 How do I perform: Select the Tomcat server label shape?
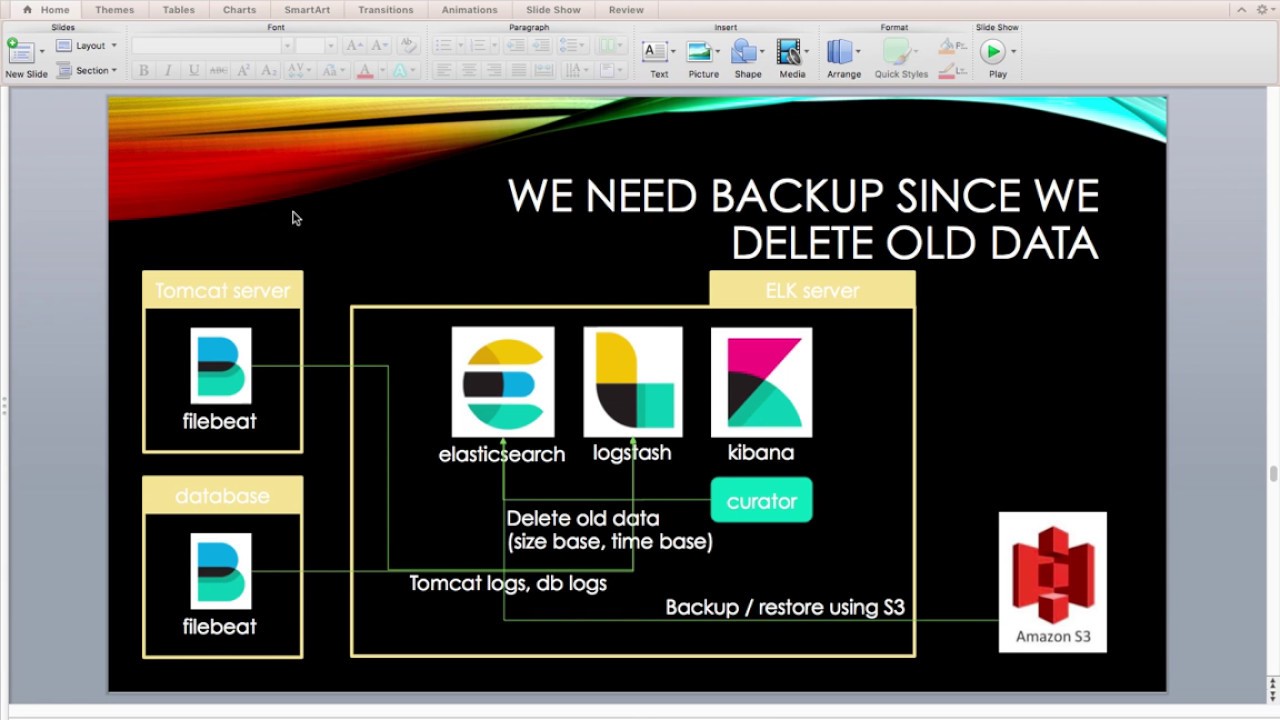[223, 290]
